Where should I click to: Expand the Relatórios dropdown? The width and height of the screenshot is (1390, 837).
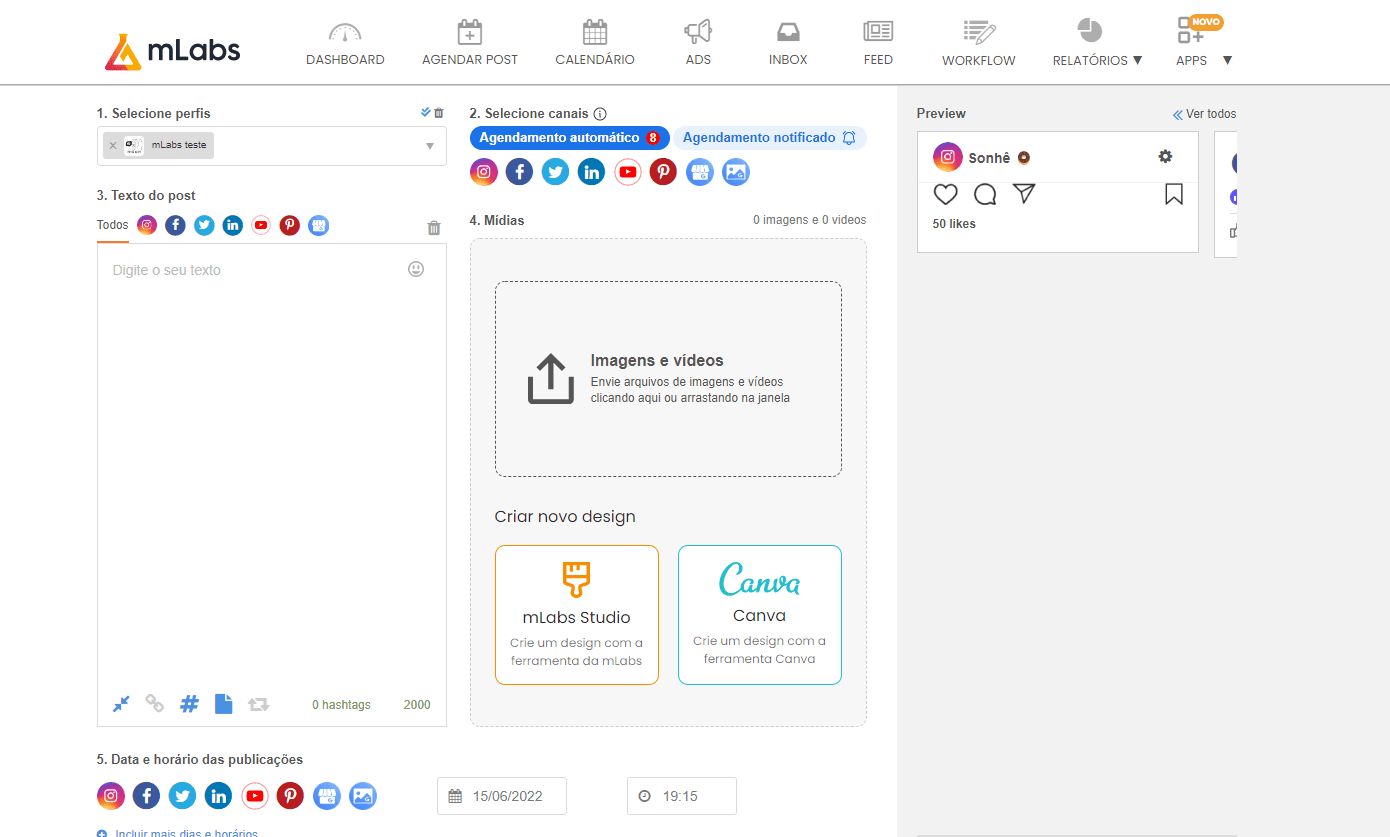[1097, 59]
